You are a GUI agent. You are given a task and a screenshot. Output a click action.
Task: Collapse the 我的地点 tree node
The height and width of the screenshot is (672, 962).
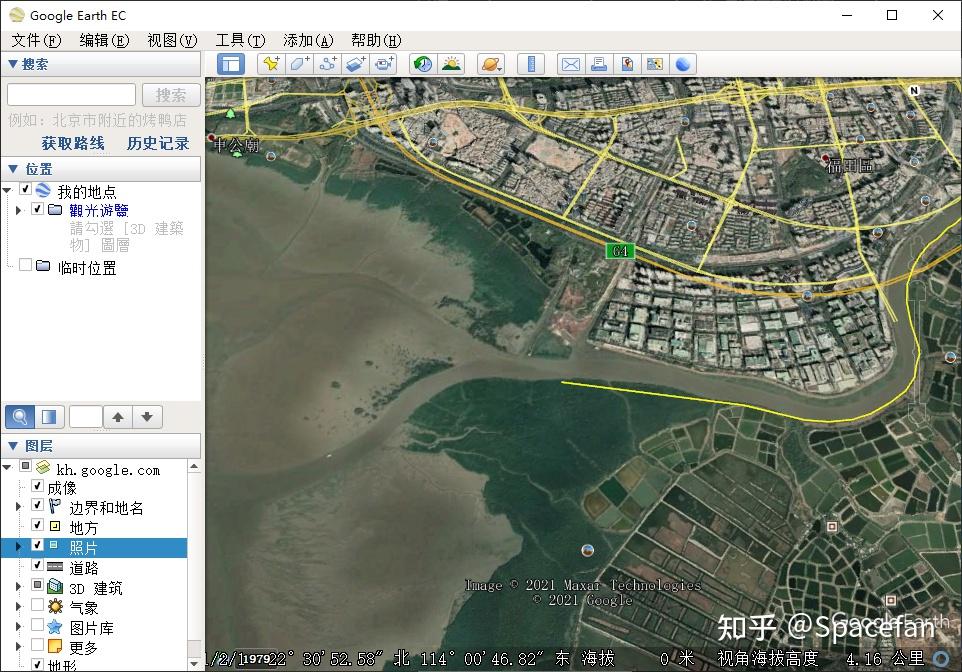point(7,191)
